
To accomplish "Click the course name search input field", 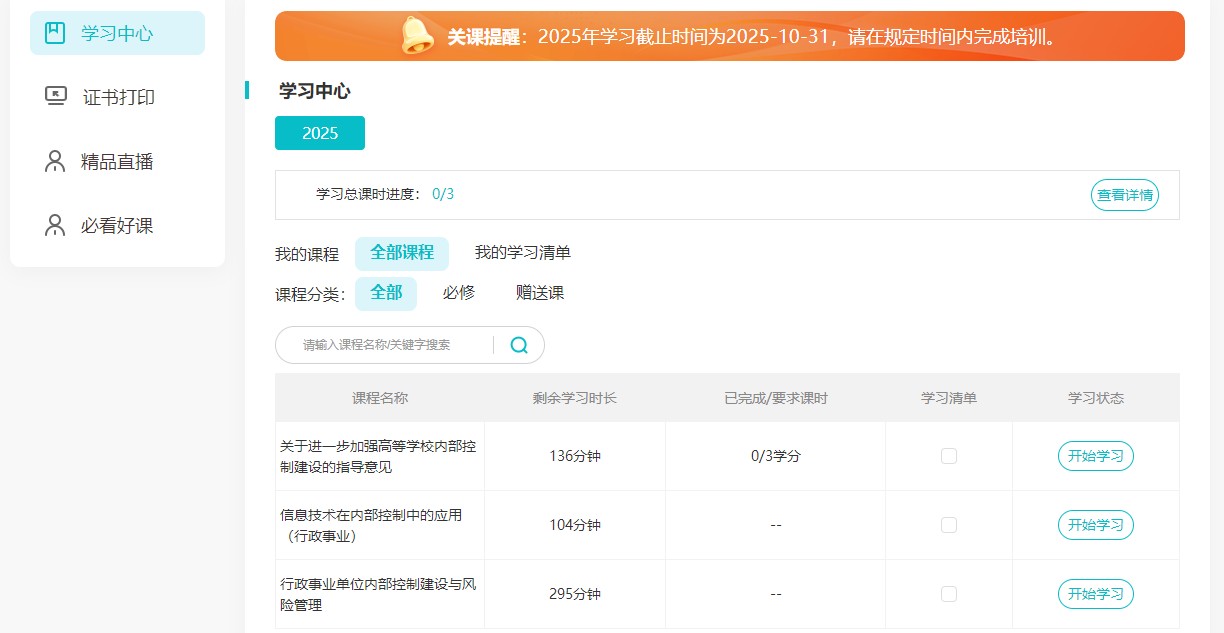I will pos(390,345).
